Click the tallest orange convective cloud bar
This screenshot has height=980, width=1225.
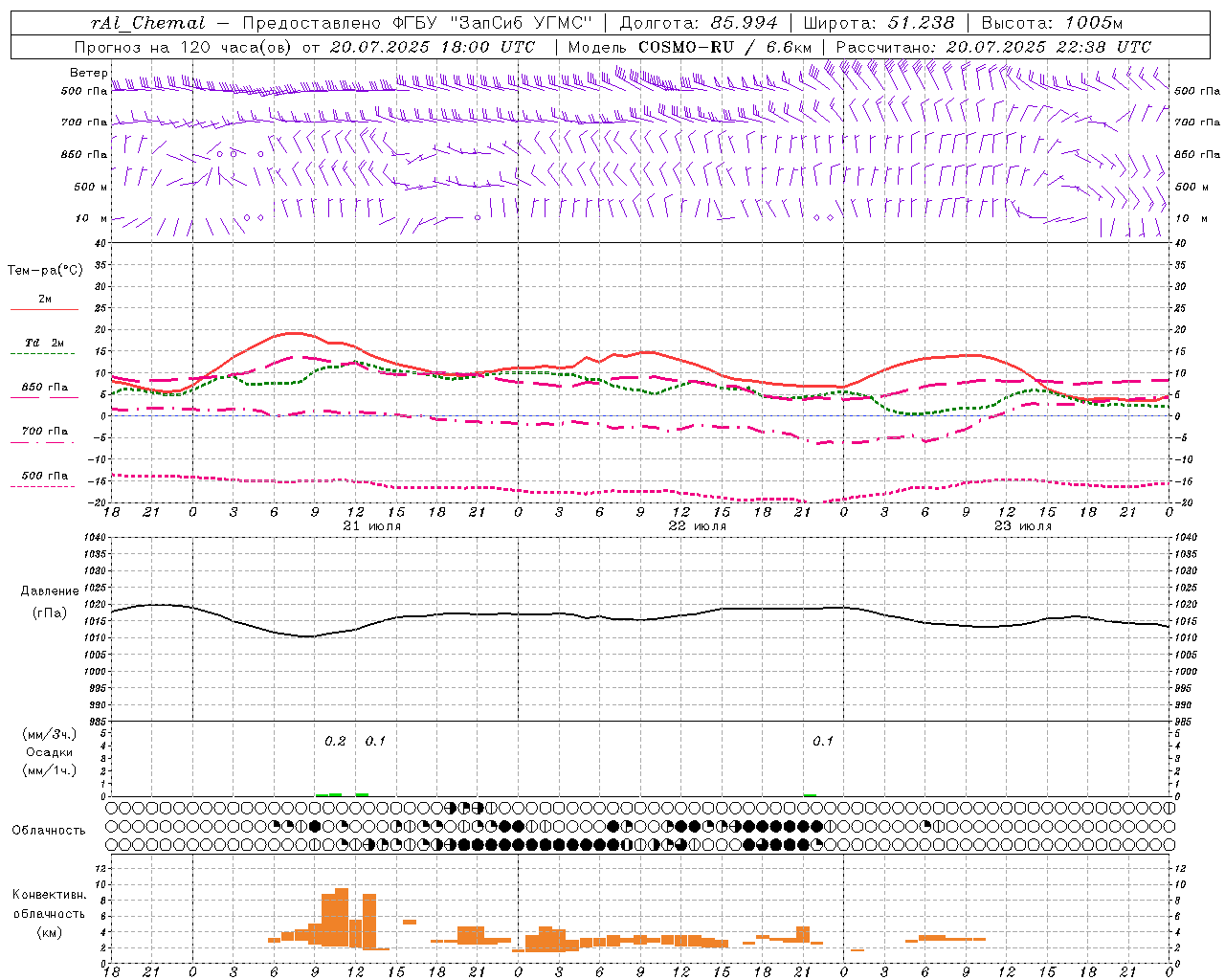(342, 919)
